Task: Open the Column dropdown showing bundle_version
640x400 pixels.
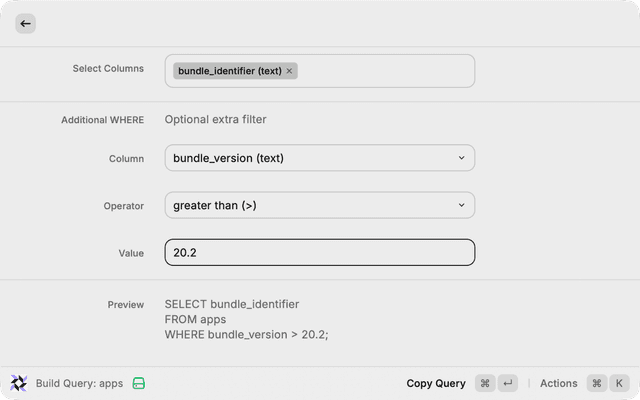Action: coord(319,158)
